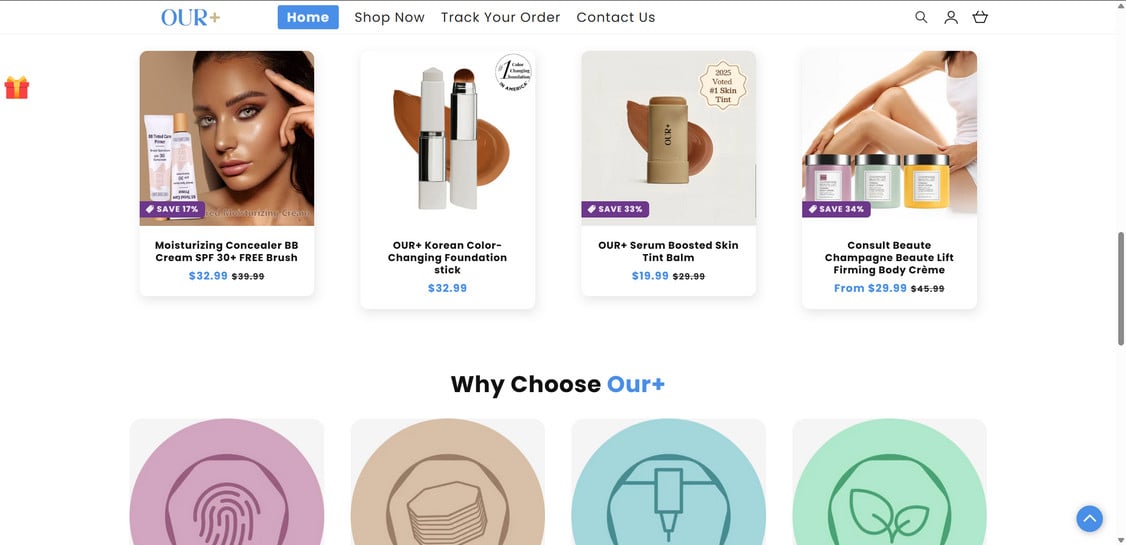Viewport: 1126px width, 545px height.
Task: Click the red gift box icon
Action: [17, 88]
